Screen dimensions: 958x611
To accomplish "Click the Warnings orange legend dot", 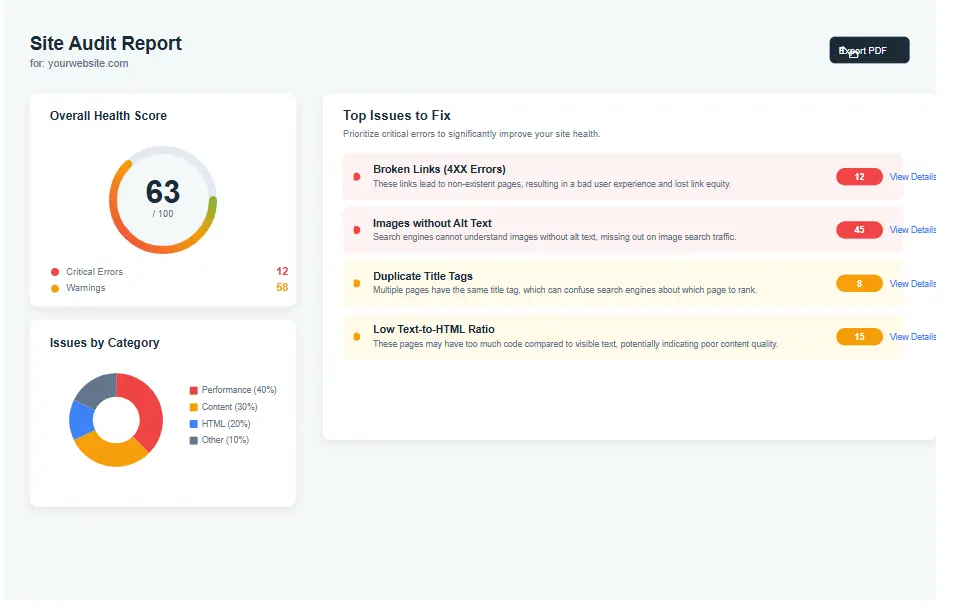I will click(55, 288).
